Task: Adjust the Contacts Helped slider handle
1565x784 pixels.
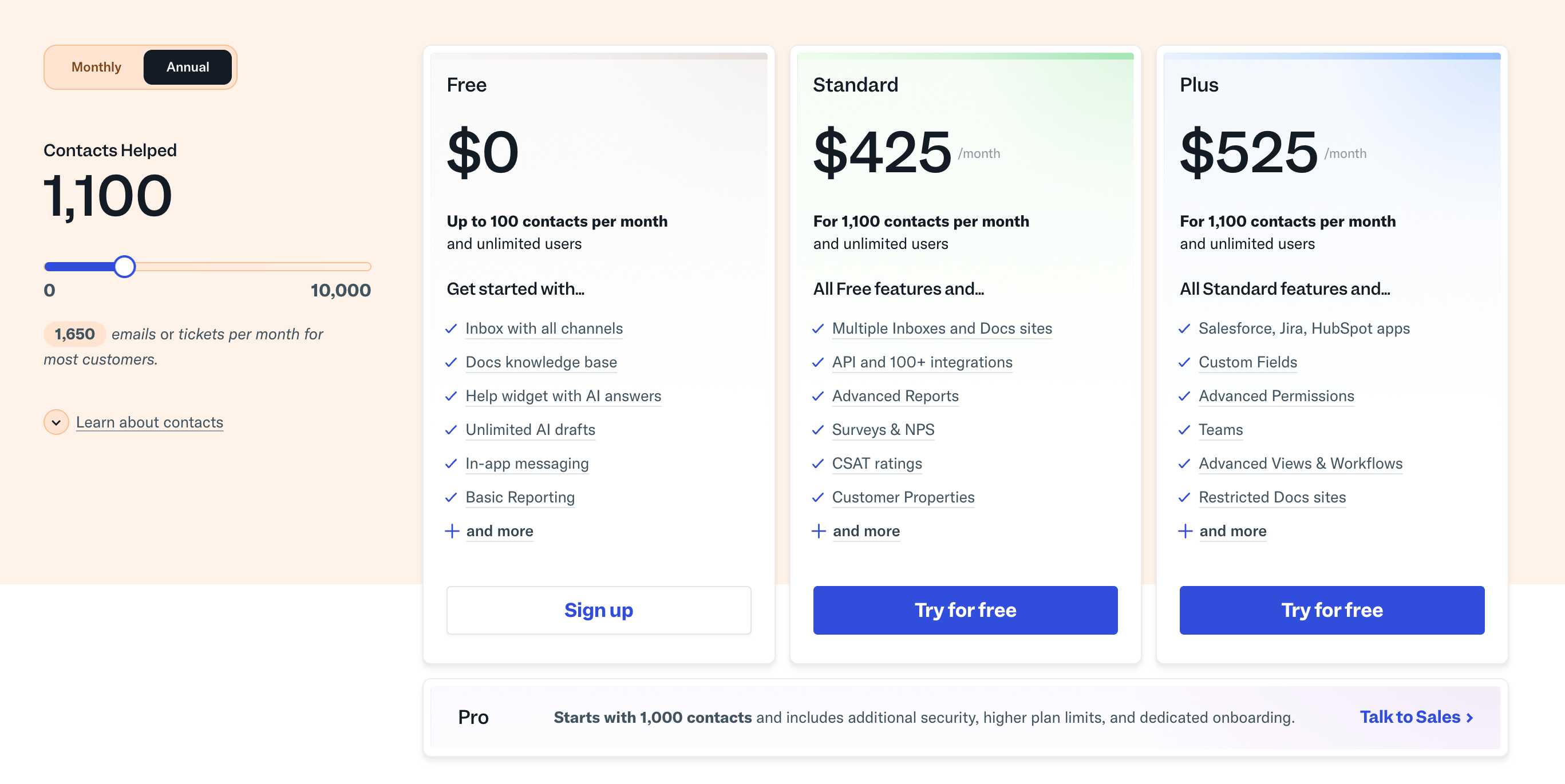Action: (x=125, y=267)
